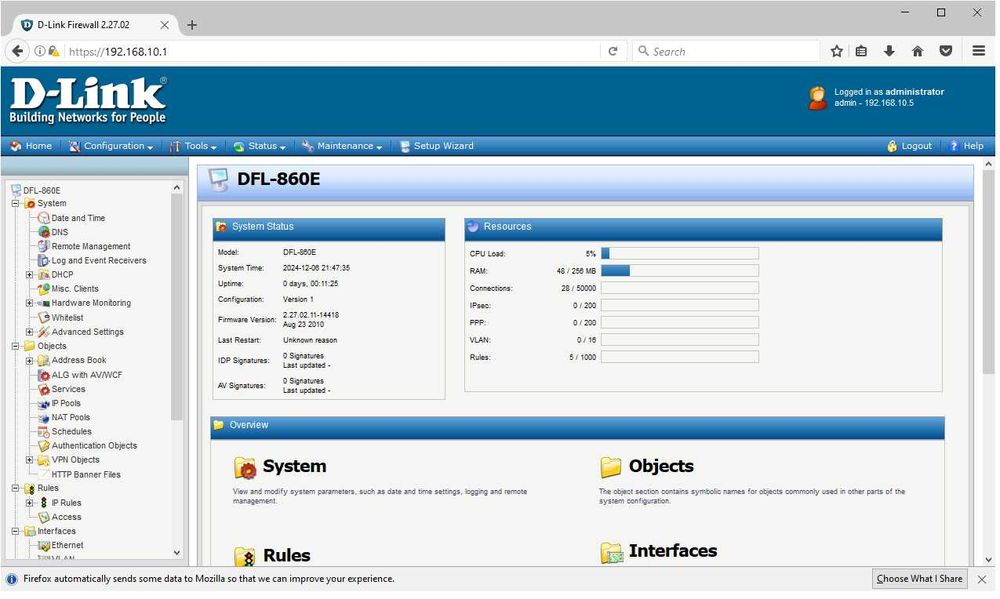Image resolution: width=1000 pixels, height=599 pixels.
Task: Open the Pocket shield icon
Action: pyautogui.click(x=946, y=52)
